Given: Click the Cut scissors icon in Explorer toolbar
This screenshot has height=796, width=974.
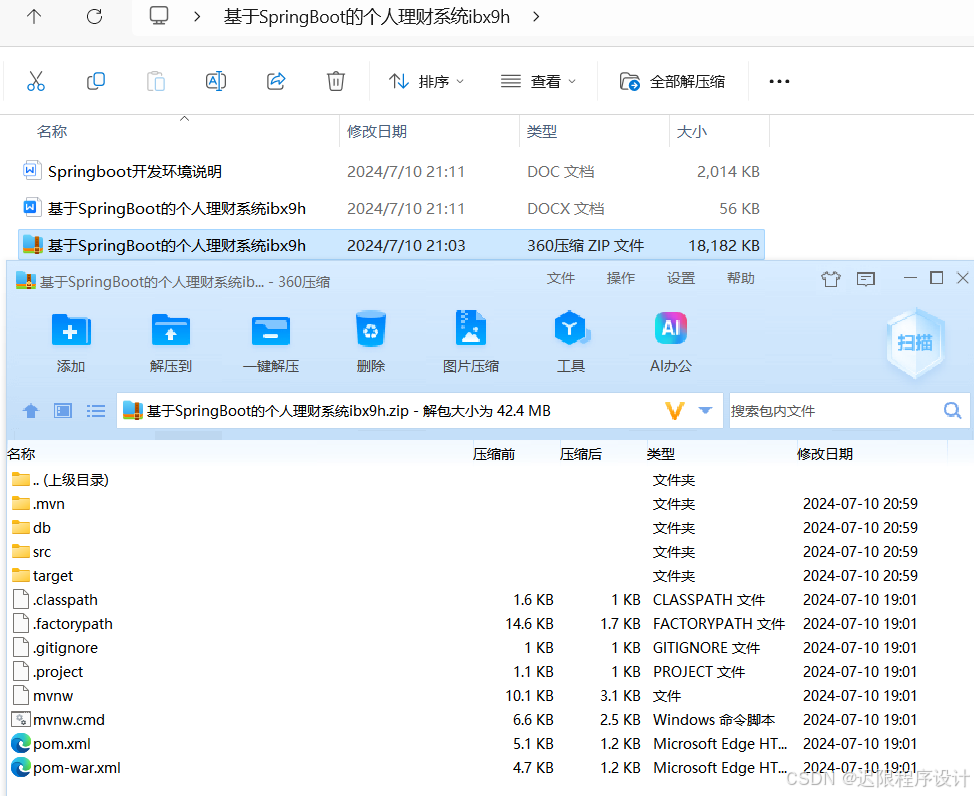Looking at the screenshot, I should pyautogui.click(x=36, y=81).
